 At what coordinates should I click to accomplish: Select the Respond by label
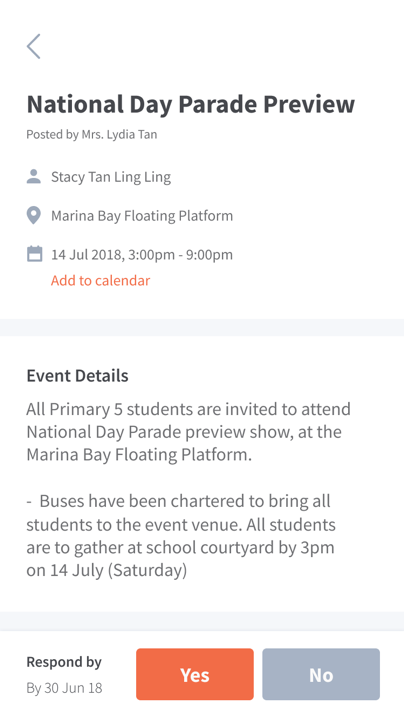pyautogui.click(x=64, y=662)
